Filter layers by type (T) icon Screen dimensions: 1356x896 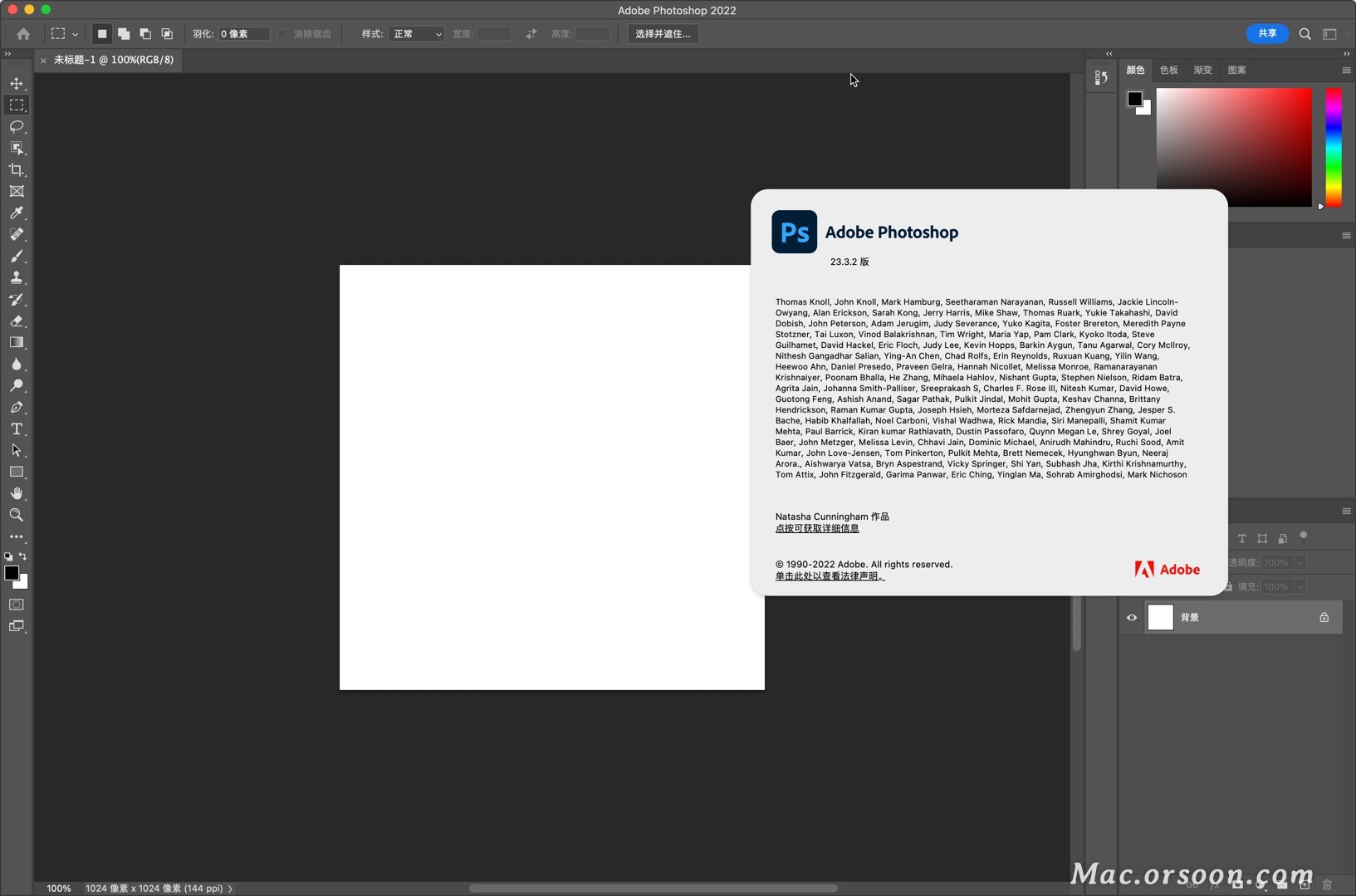tap(1242, 538)
